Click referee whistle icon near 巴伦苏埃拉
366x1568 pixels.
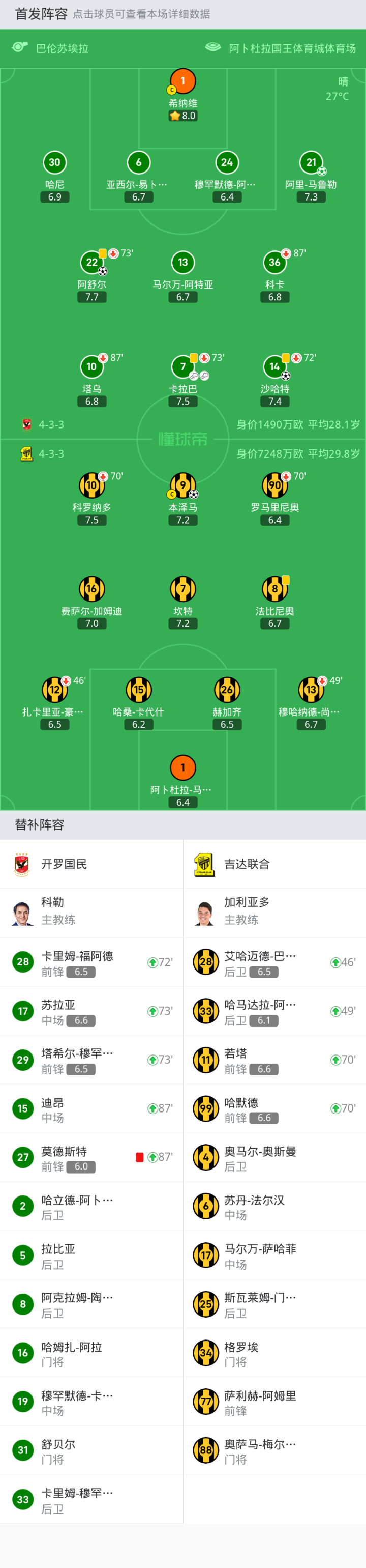pos(20,47)
